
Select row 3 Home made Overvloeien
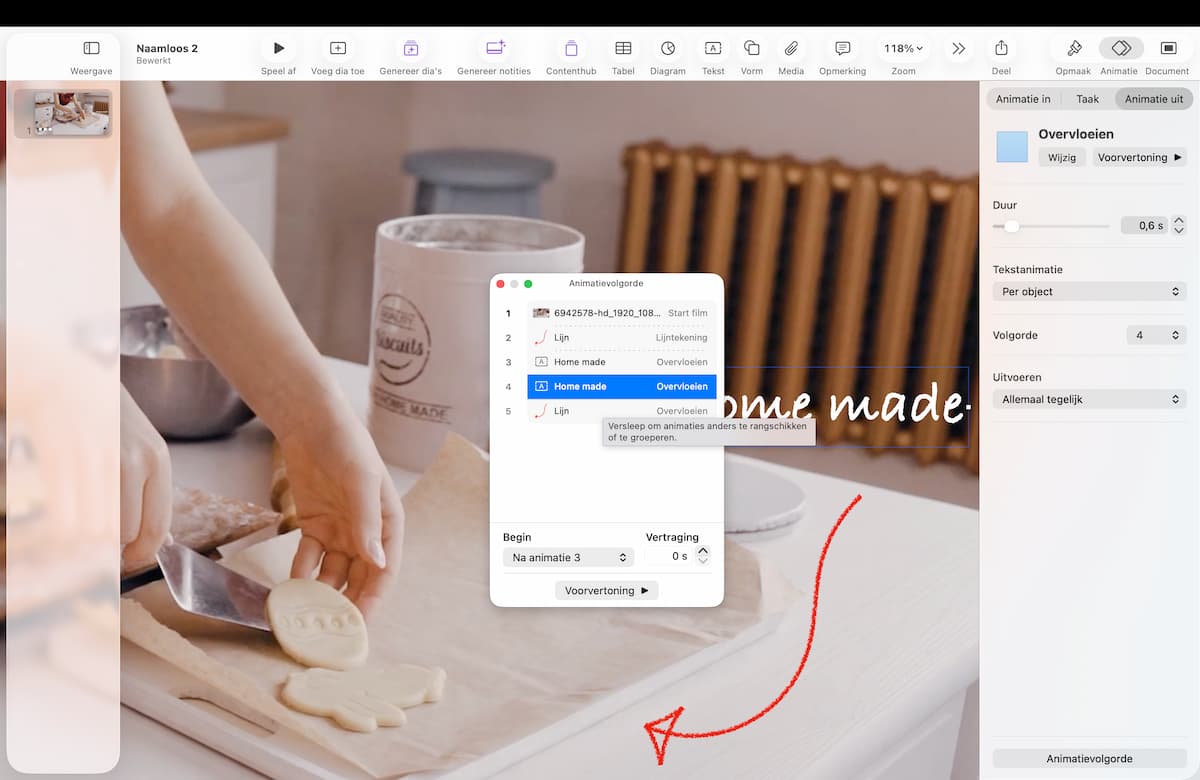[x=622, y=362]
